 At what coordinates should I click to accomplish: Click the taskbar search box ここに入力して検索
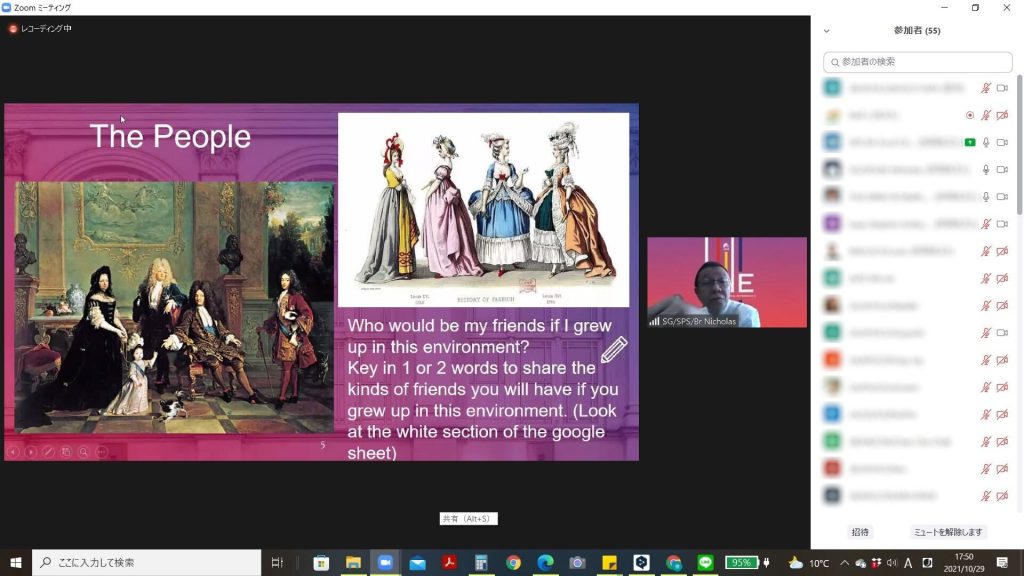[146, 562]
